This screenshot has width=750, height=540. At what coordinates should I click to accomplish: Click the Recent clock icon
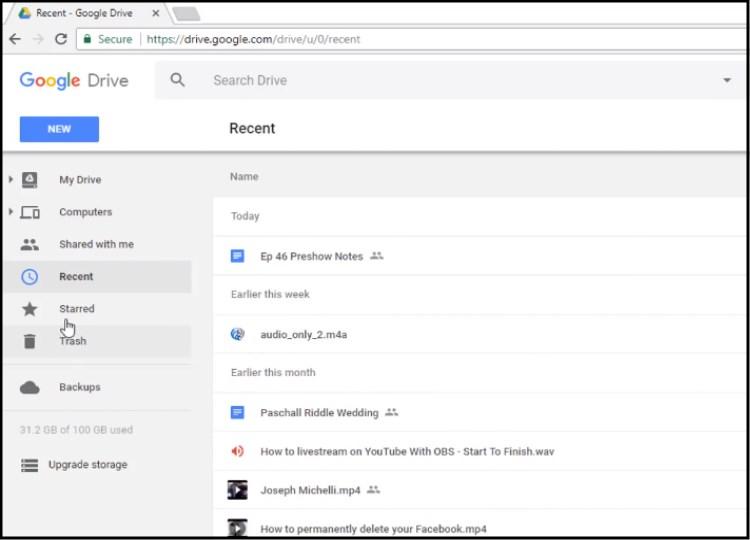(30, 276)
